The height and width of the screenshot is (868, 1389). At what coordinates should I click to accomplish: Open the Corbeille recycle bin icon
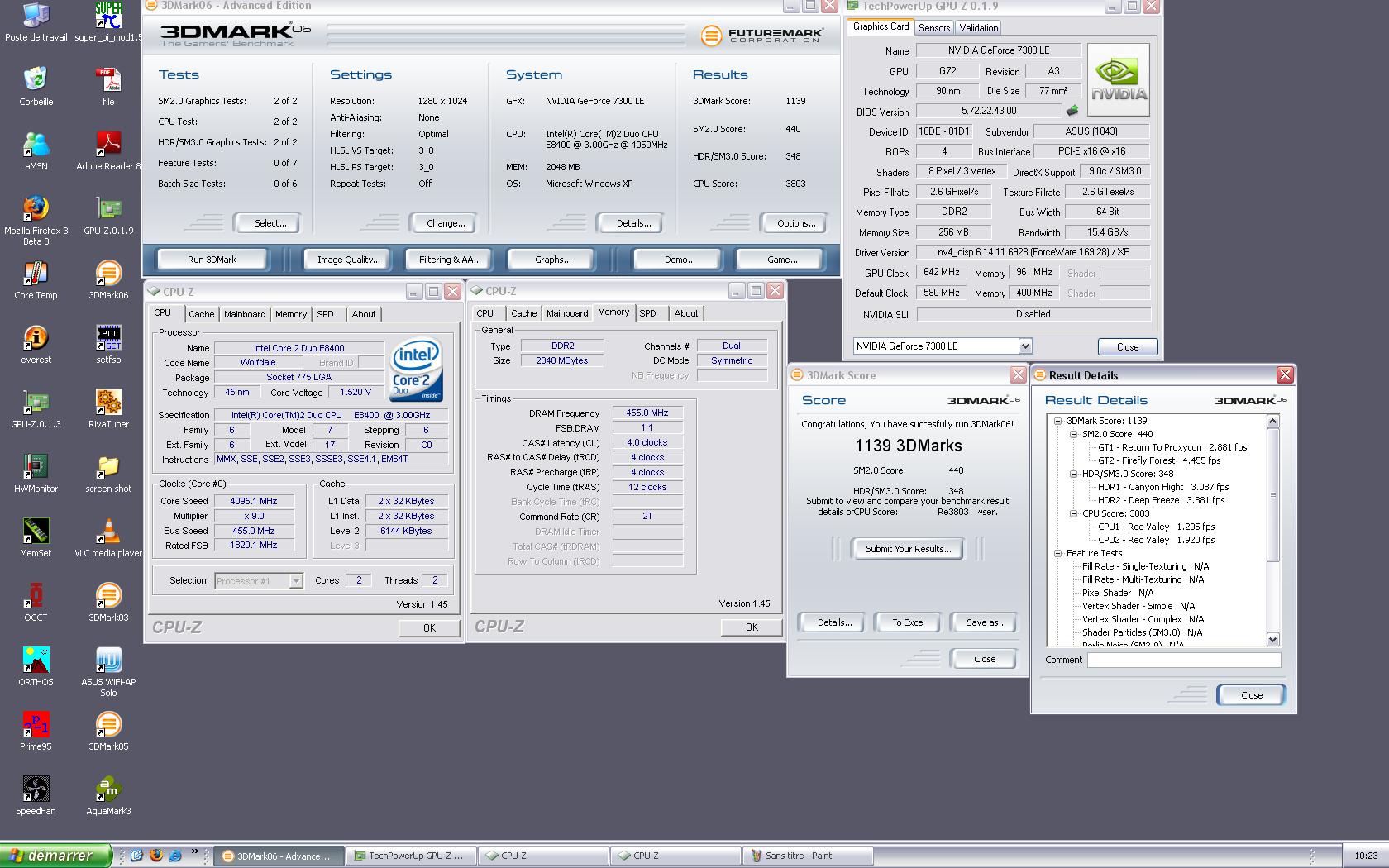click(x=36, y=87)
